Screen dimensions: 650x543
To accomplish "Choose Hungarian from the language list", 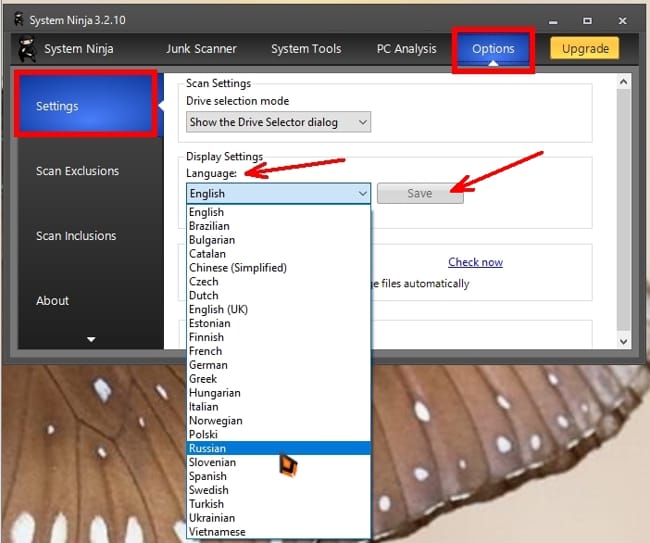I will pyautogui.click(x=278, y=393).
